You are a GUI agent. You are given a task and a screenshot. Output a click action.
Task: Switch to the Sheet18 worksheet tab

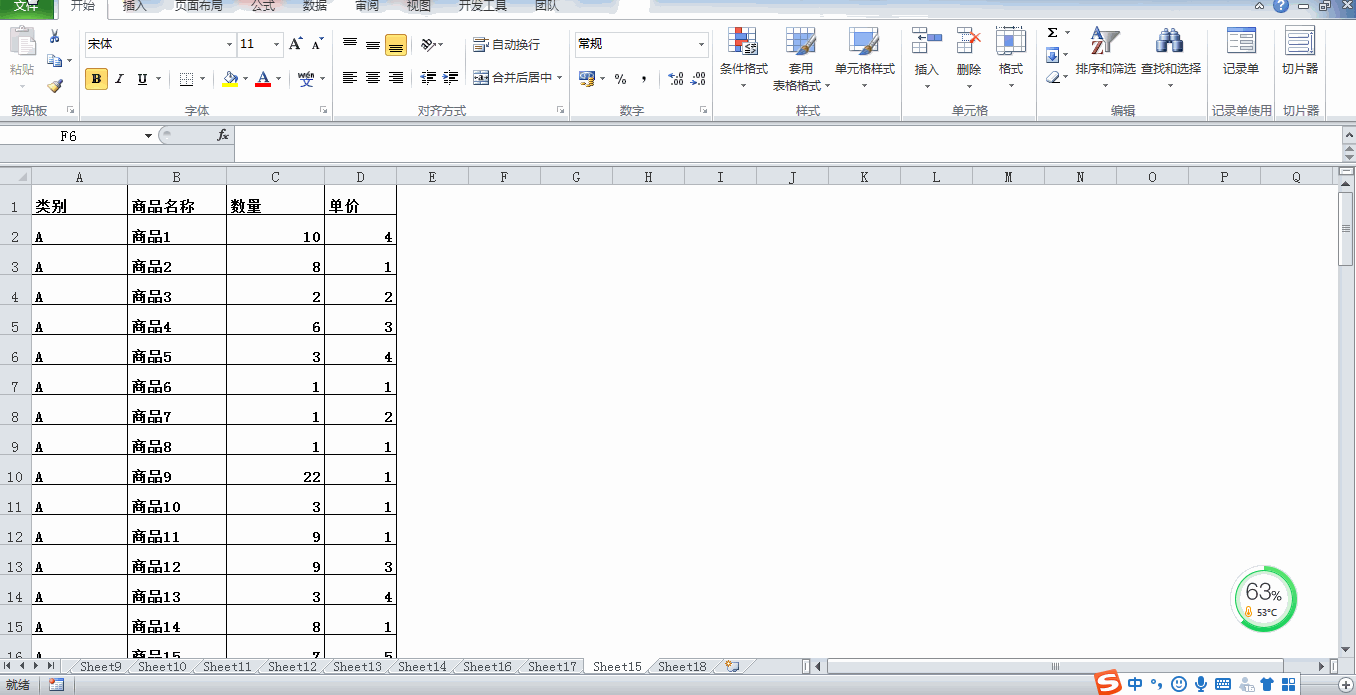[682, 667]
